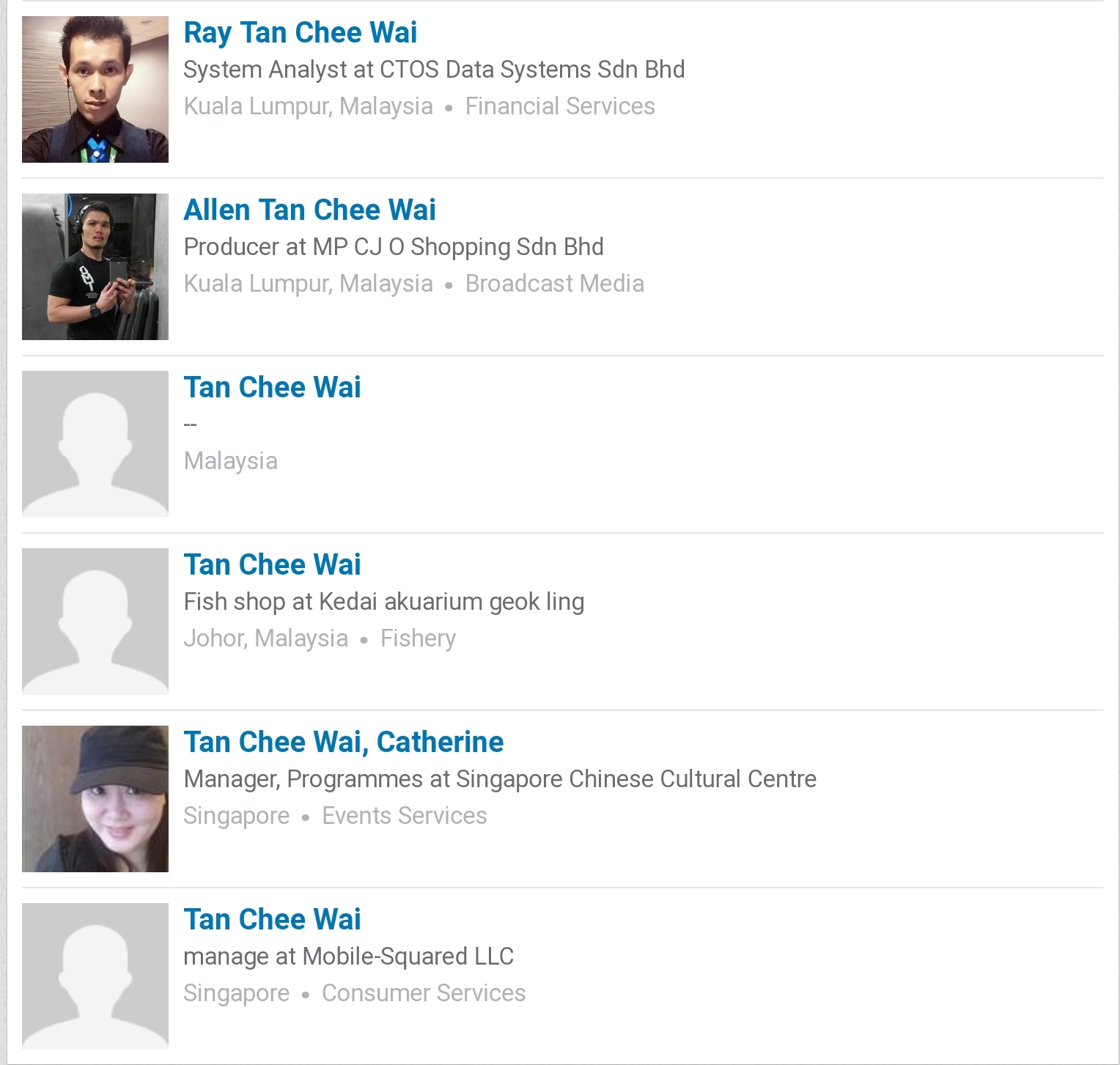Click Catherine's profile photo with black cap
The width and height of the screenshot is (1120, 1065).
(x=95, y=799)
